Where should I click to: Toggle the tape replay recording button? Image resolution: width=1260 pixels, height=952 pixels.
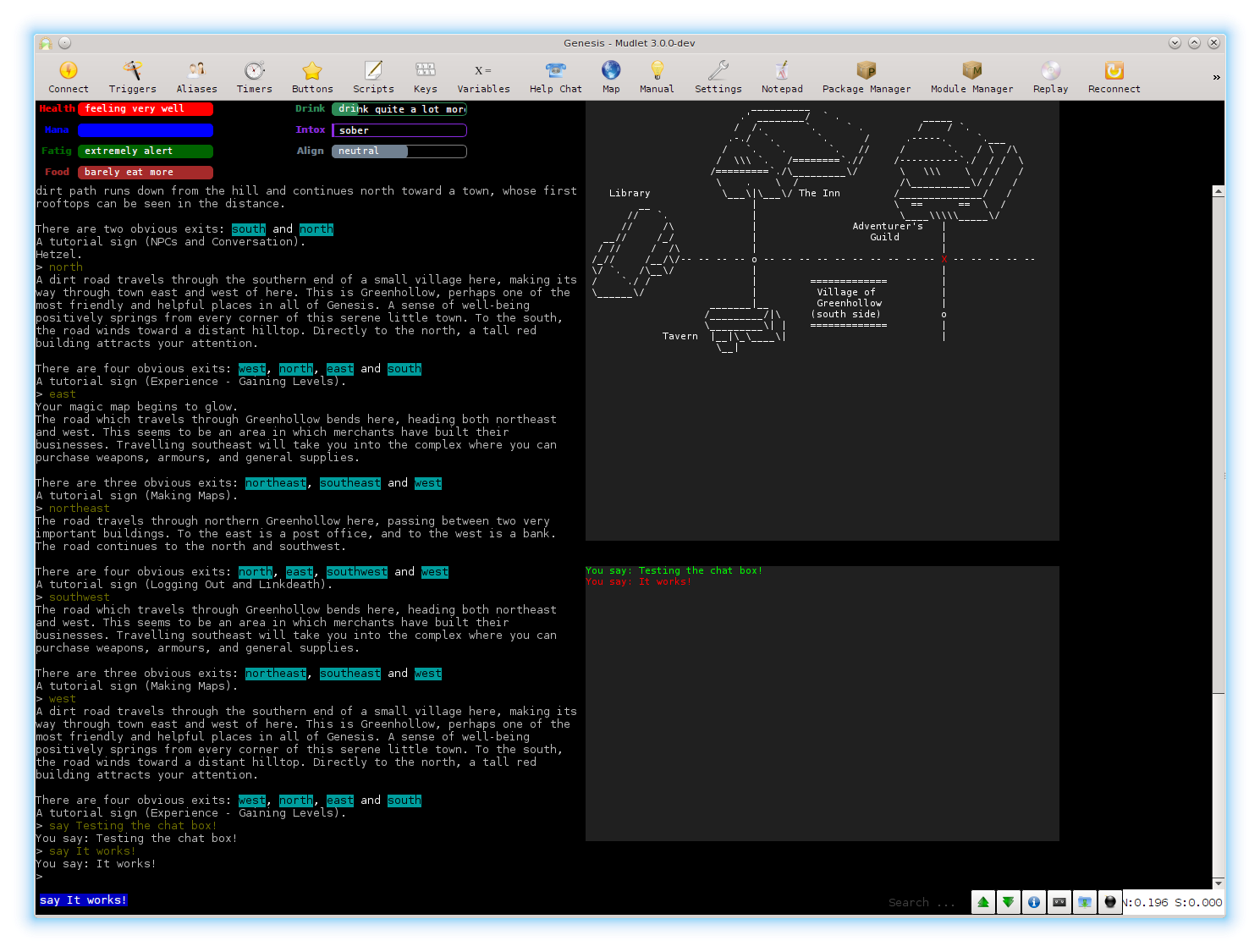tap(1059, 902)
